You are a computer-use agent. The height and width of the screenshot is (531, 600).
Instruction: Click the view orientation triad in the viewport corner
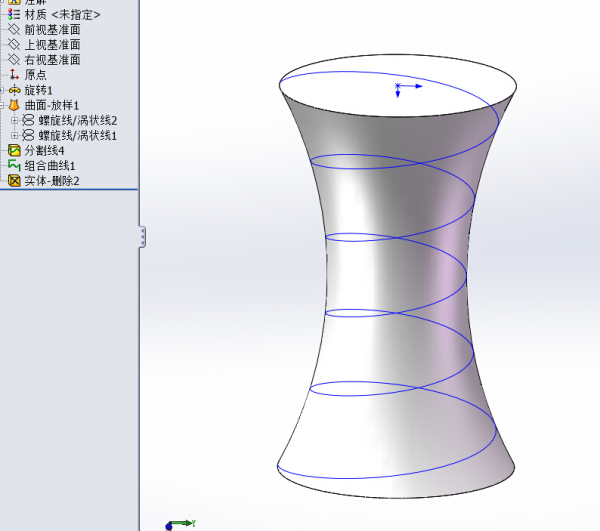pos(181,525)
